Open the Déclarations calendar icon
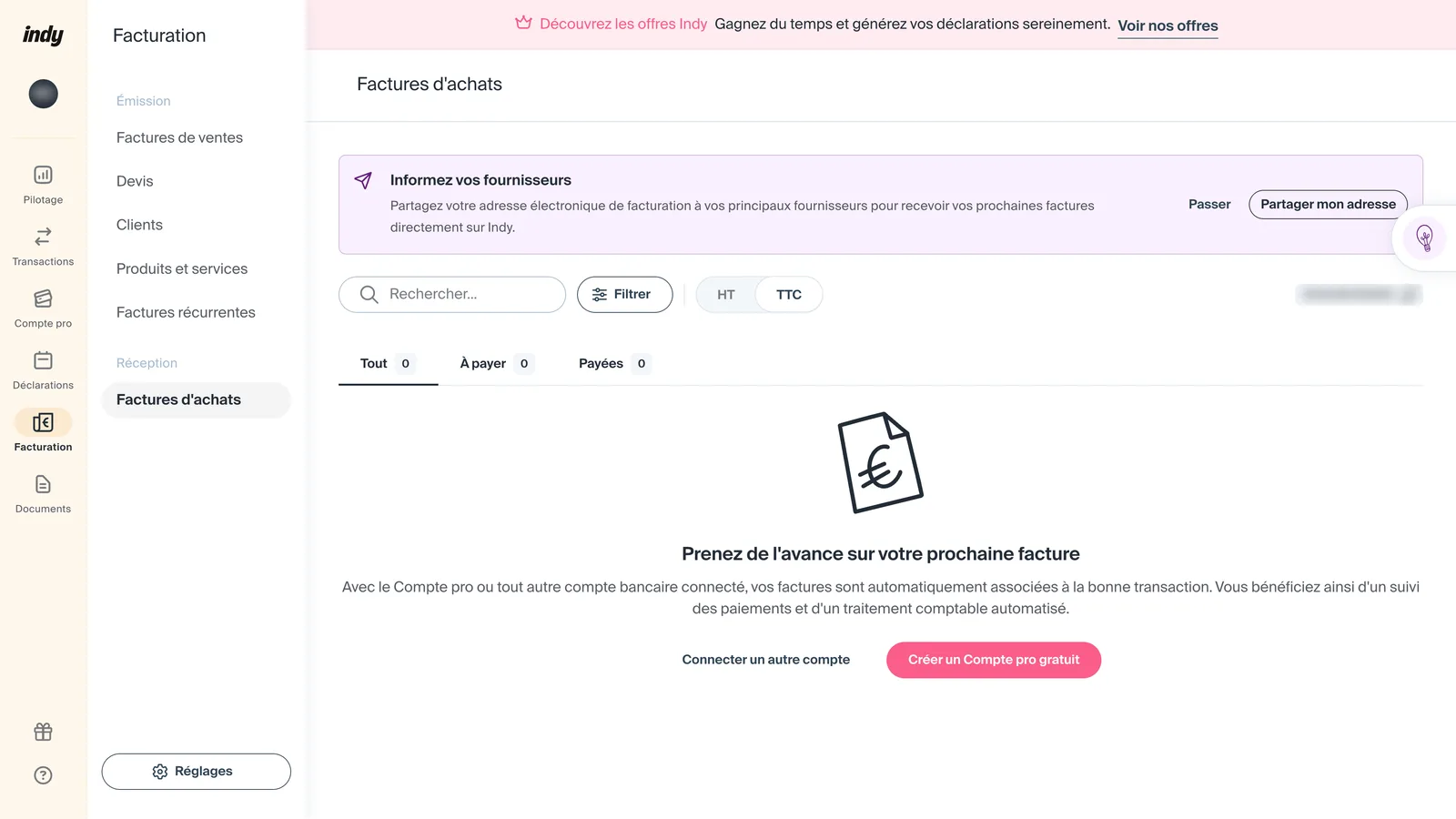The width and height of the screenshot is (1456, 819). point(43,360)
